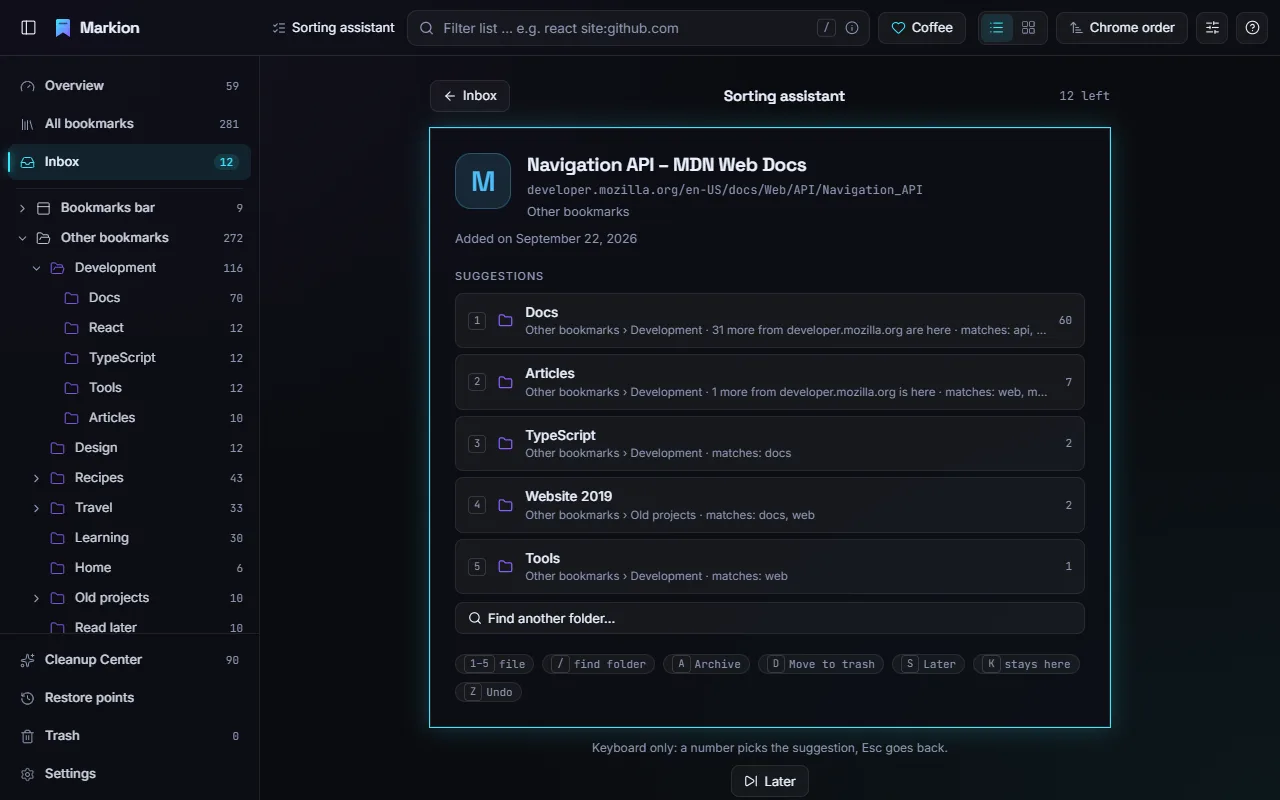Click the Settings gear icon
The image size is (1280, 800).
point(27,774)
